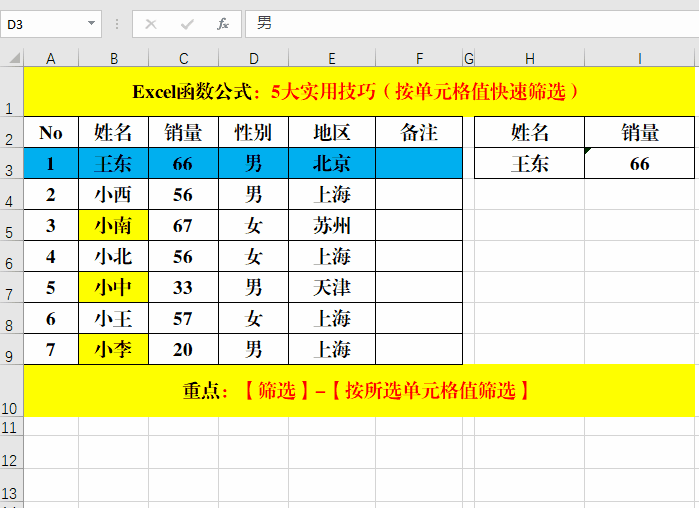The width and height of the screenshot is (699, 508).
Task: Click the 20 sales cell
Action: coord(183,349)
